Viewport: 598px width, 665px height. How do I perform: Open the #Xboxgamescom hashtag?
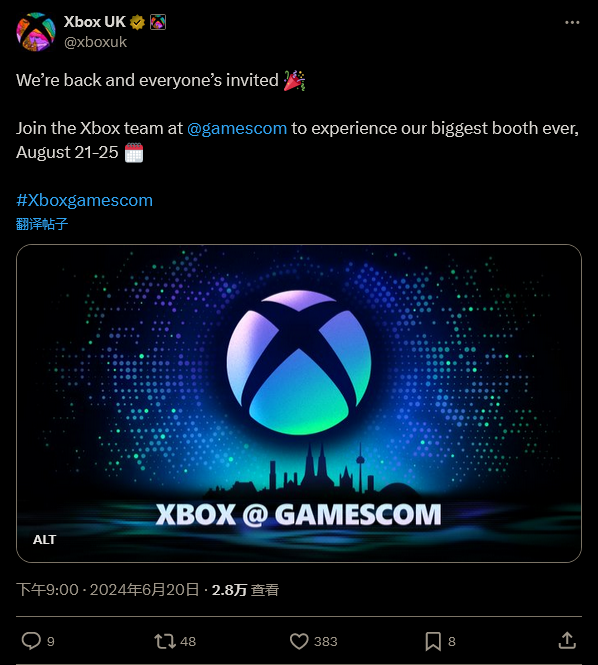[x=84, y=200]
